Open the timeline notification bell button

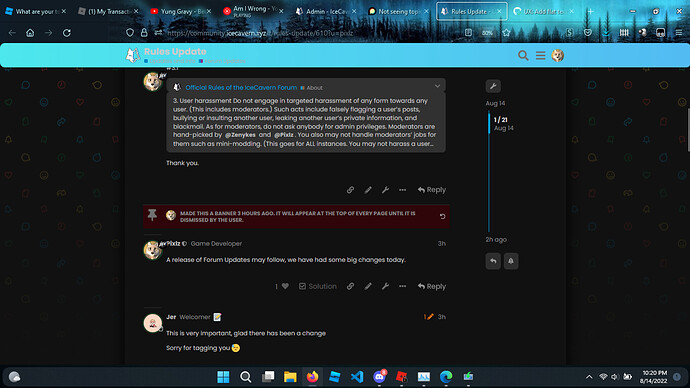[x=510, y=261]
